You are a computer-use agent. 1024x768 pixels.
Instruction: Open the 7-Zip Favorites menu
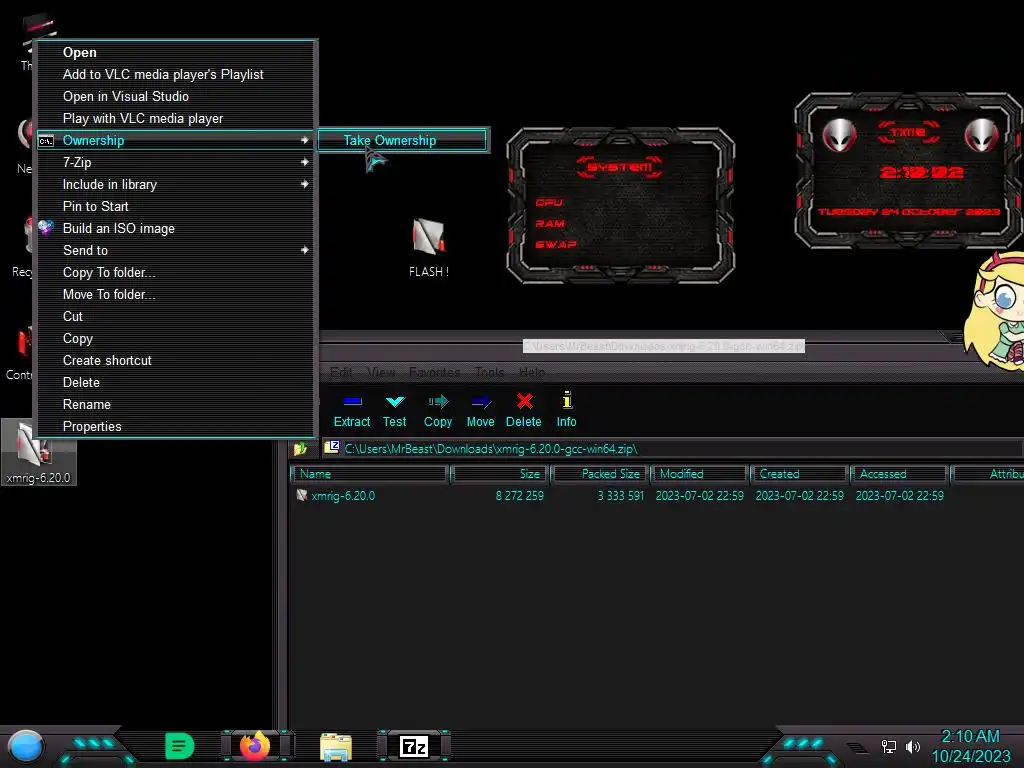coord(434,372)
